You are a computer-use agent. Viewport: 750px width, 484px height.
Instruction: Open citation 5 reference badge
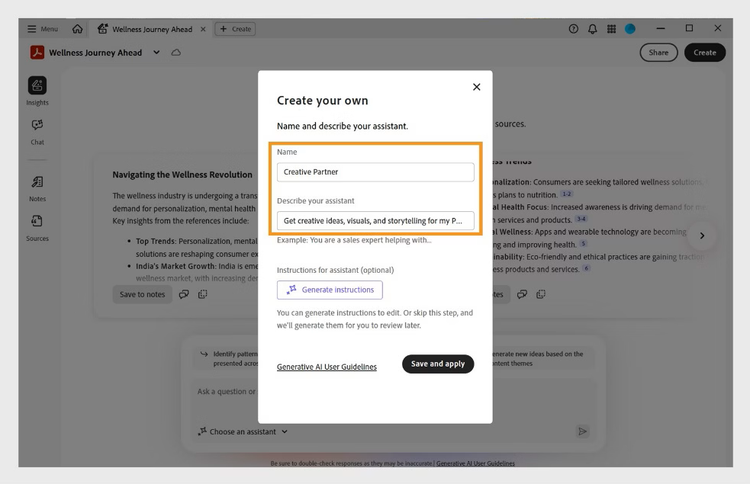pyautogui.click(x=583, y=244)
